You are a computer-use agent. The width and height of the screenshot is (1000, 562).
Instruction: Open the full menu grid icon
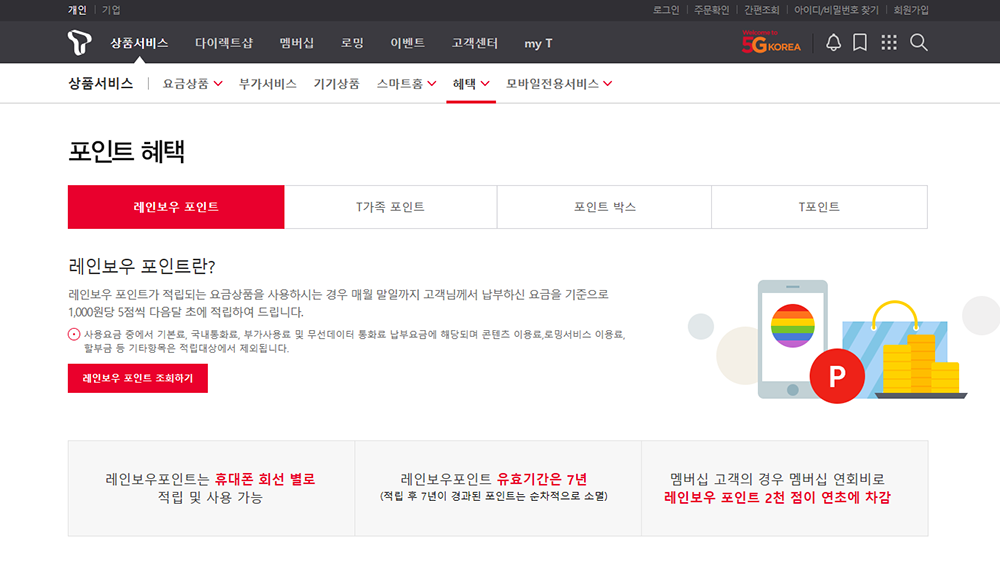click(x=889, y=43)
